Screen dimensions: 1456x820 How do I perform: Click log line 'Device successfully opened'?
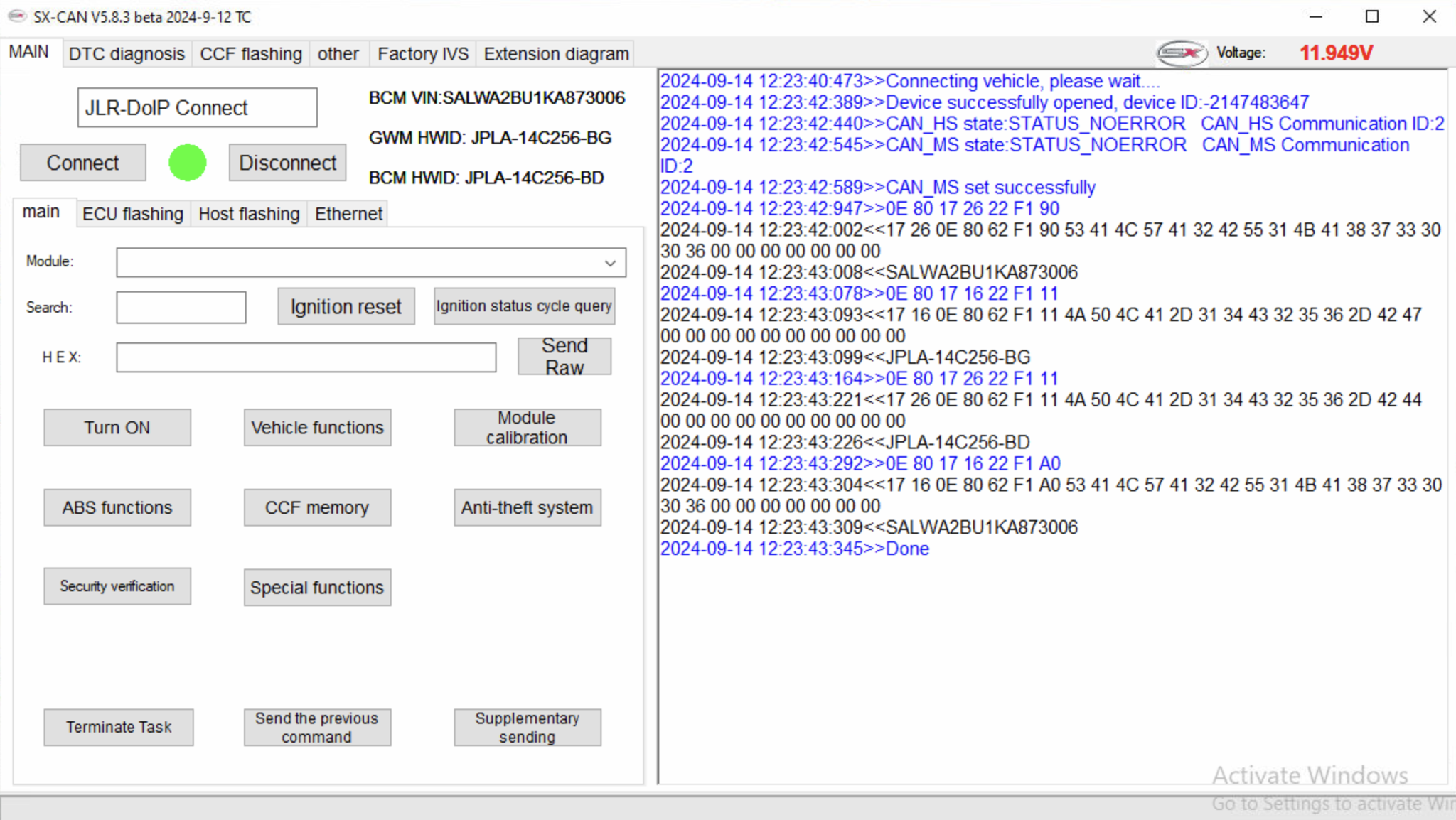coord(985,102)
